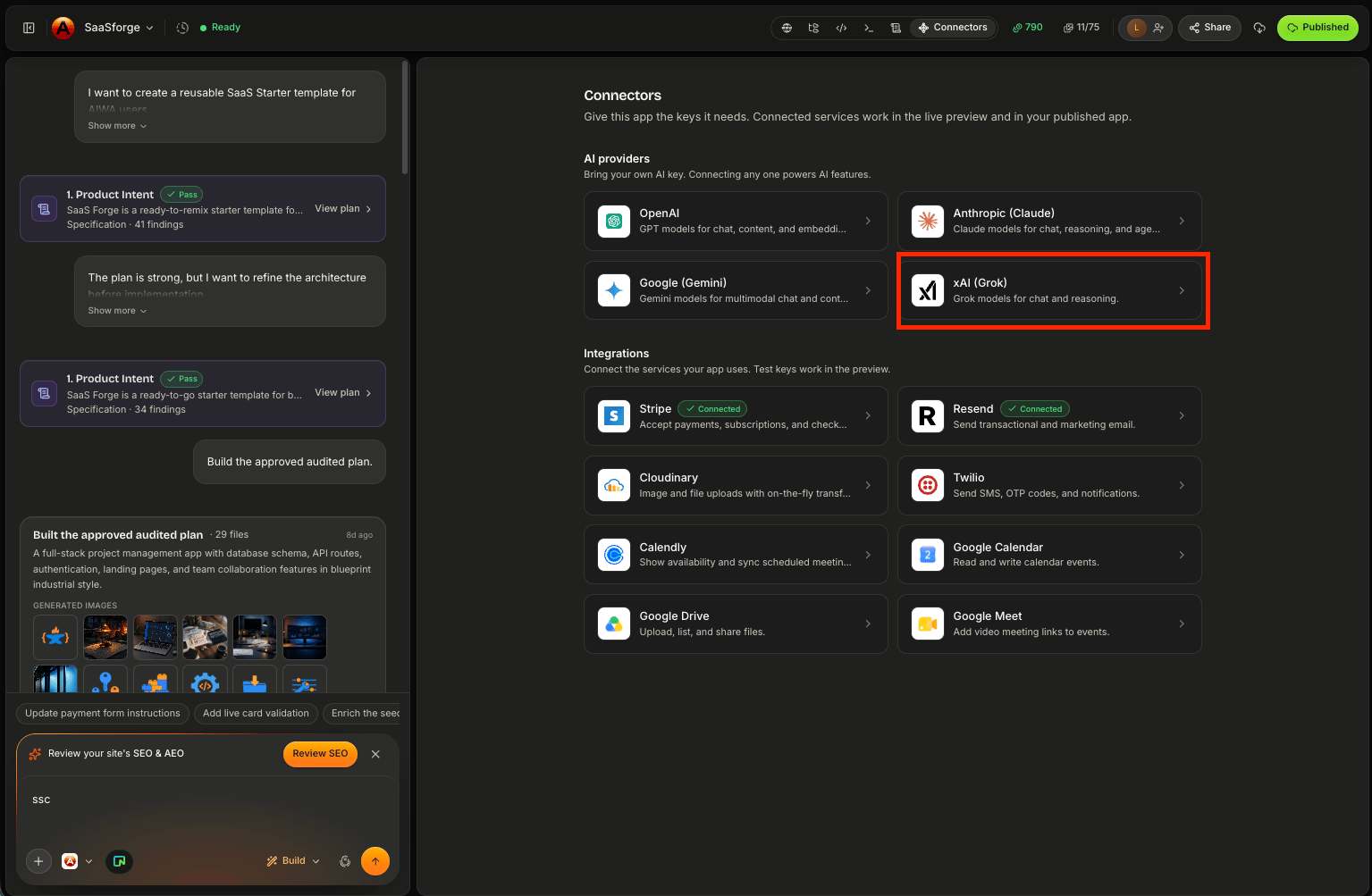This screenshot has width=1372, height=896.
Task: Click the Calendly logo icon
Action: pos(614,555)
